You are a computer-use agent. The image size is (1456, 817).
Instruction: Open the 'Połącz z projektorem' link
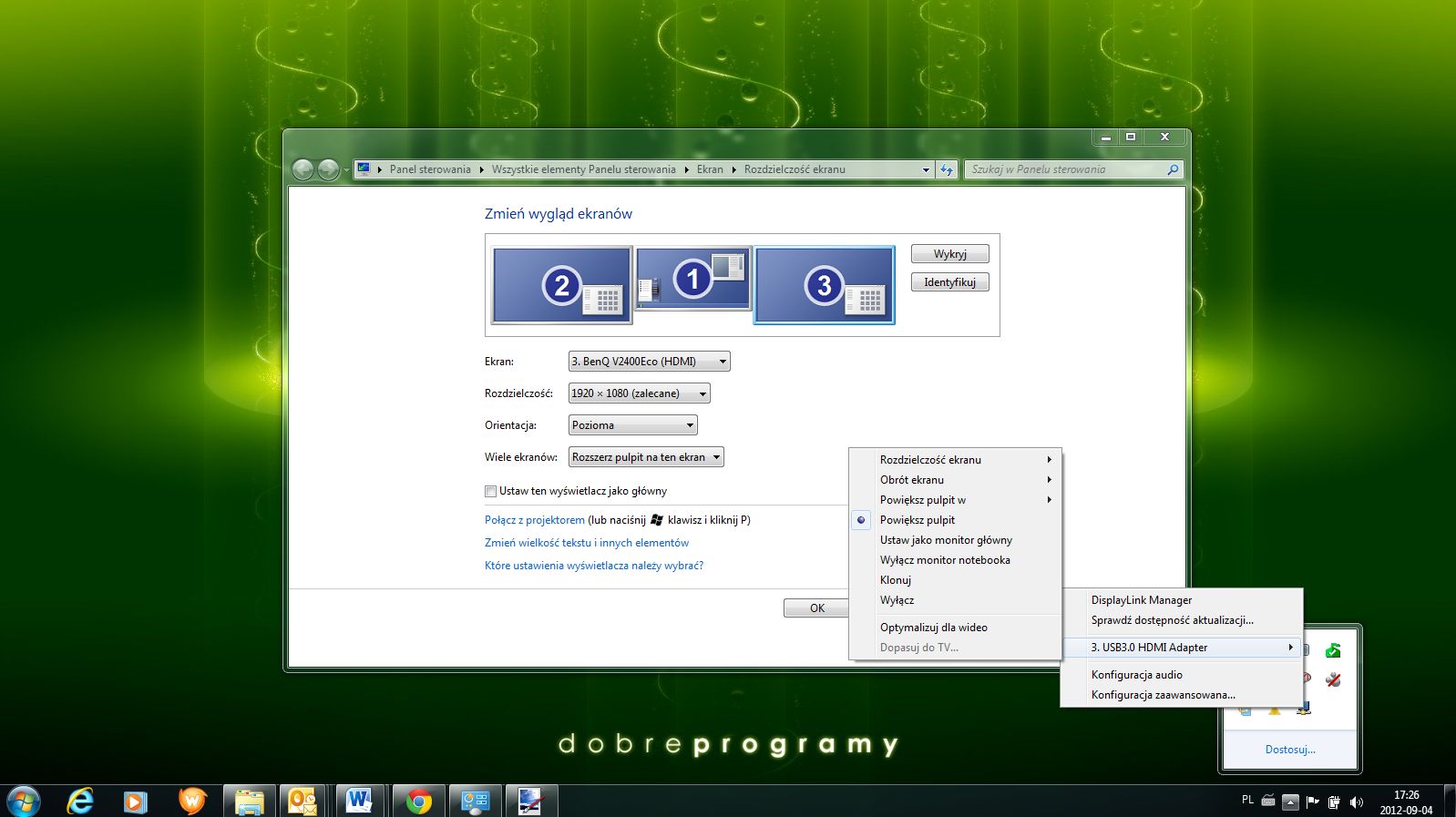pos(535,520)
